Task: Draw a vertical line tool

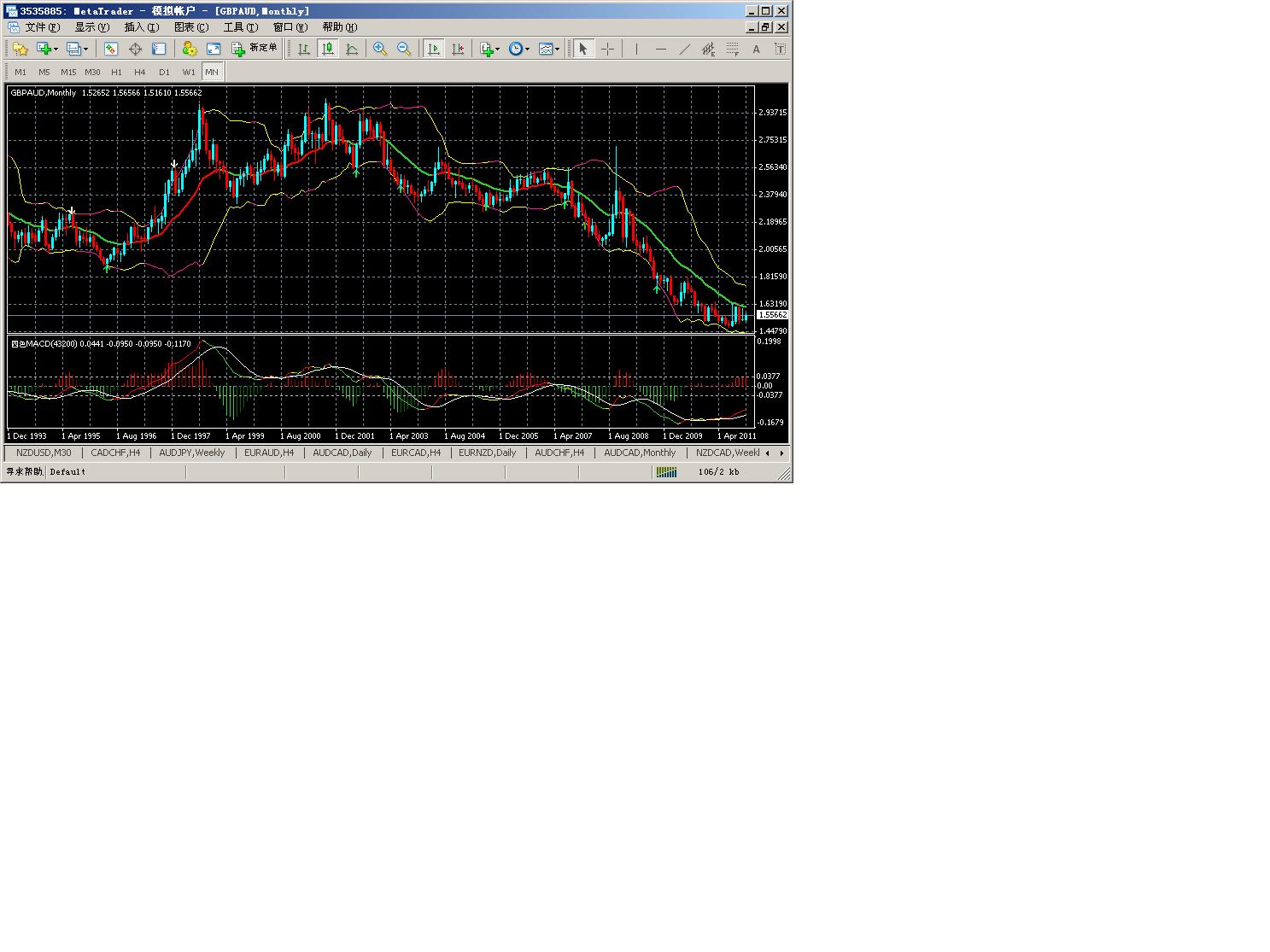Action: click(x=636, y=50)
